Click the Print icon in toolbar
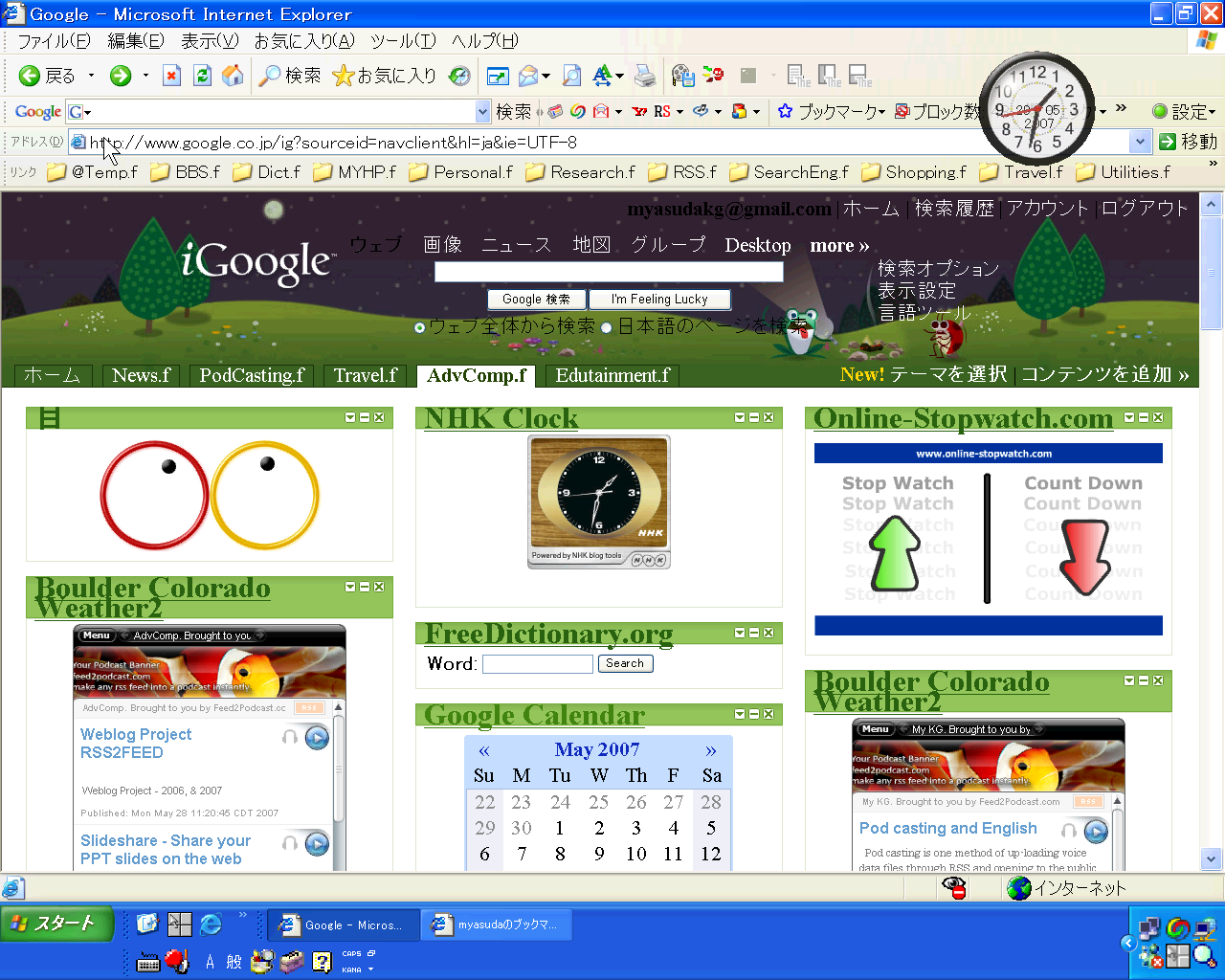Image resolution: width=1225 pixels, height=980 pixels. click(646, 76)
